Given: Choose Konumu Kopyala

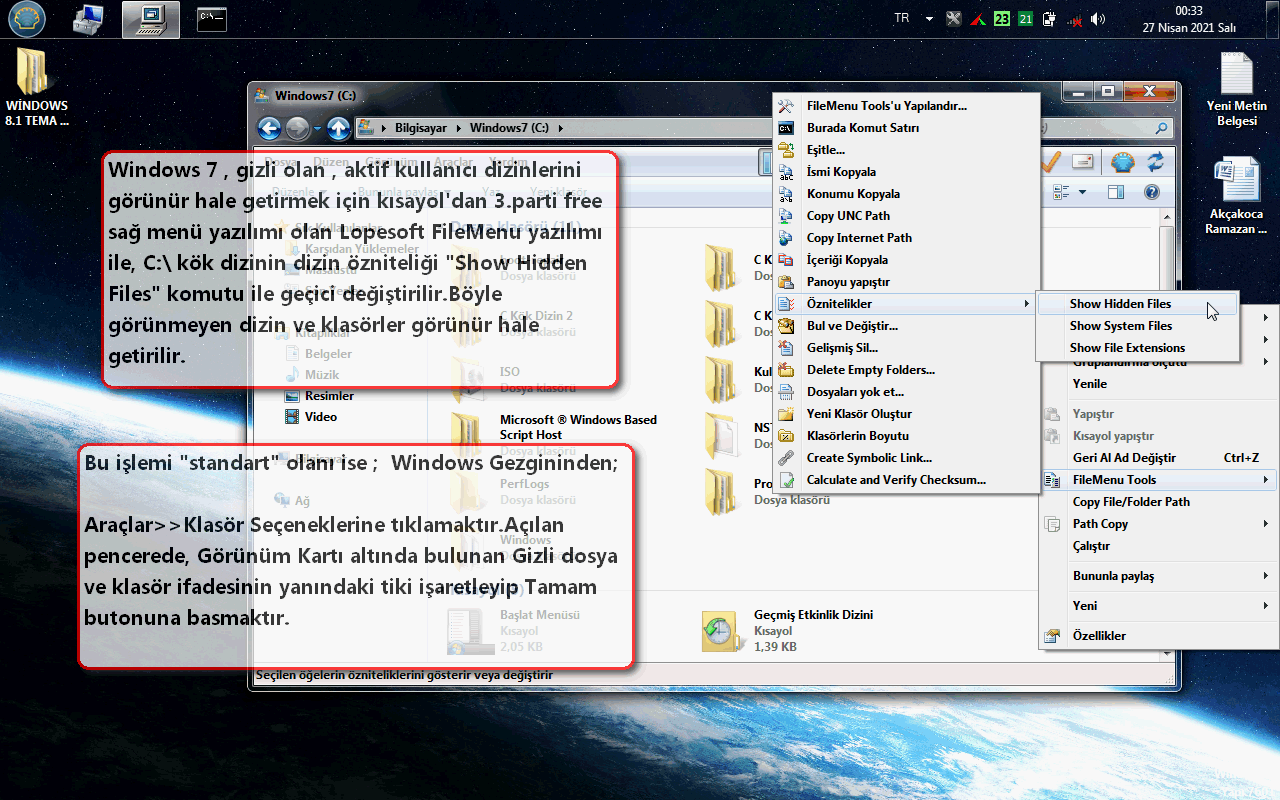Looking at the screenshot, I should [905, 194].
